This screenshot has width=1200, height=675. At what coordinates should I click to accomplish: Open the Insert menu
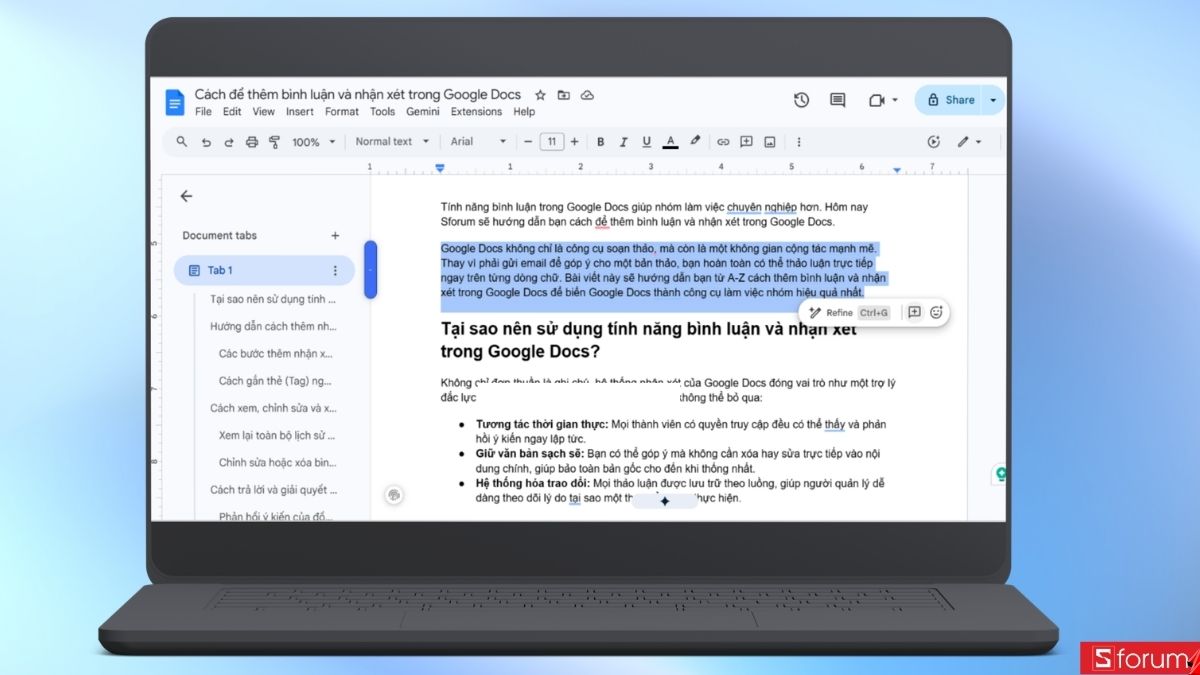(x=300, y=112)
